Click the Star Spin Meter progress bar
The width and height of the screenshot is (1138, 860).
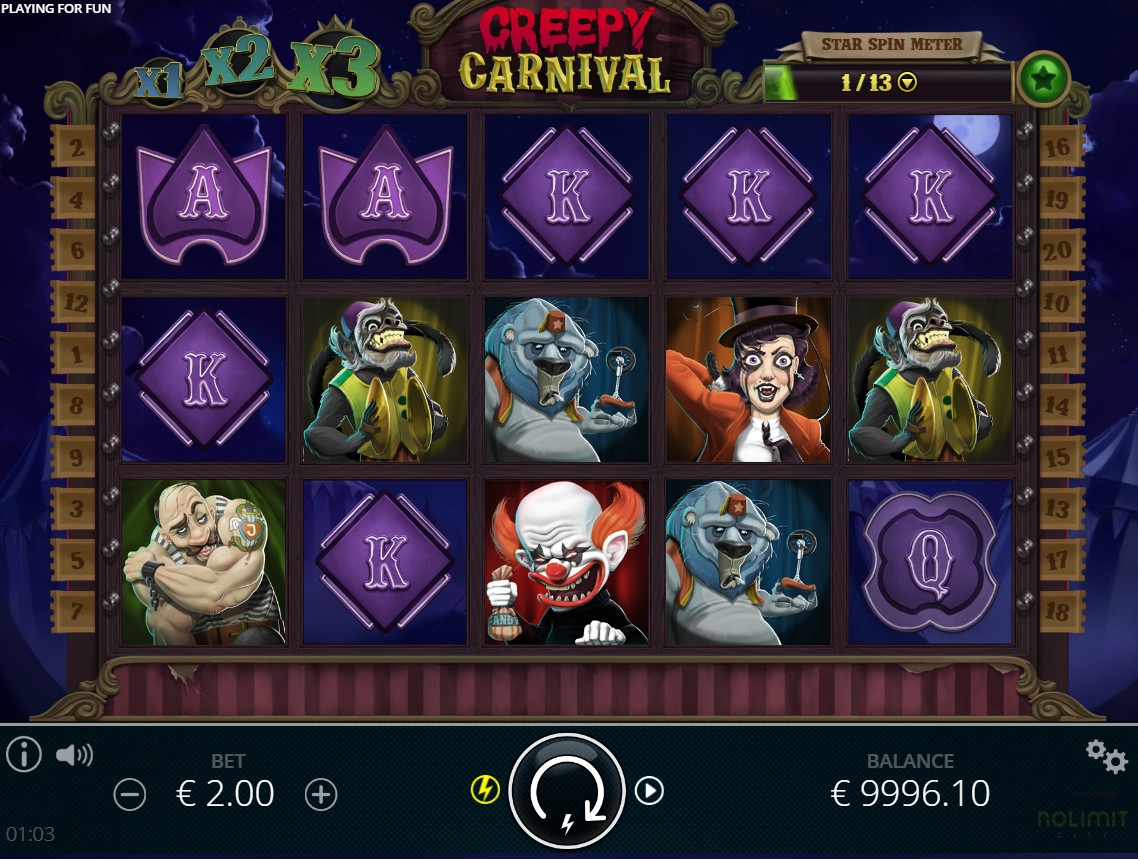pos(887,83)
